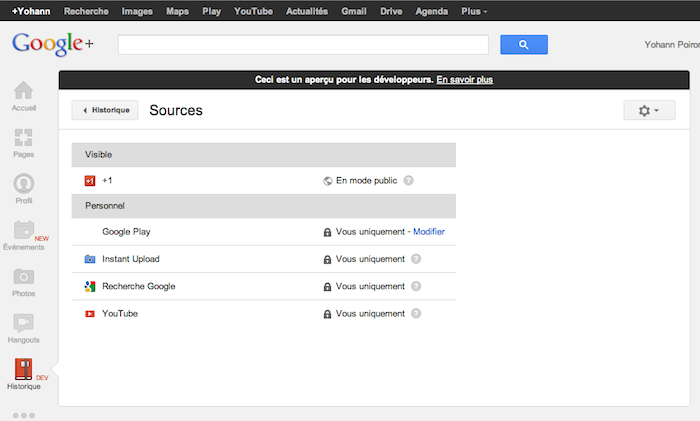
Task: Open the Pages sidebar icon
Action: [23, 139]
